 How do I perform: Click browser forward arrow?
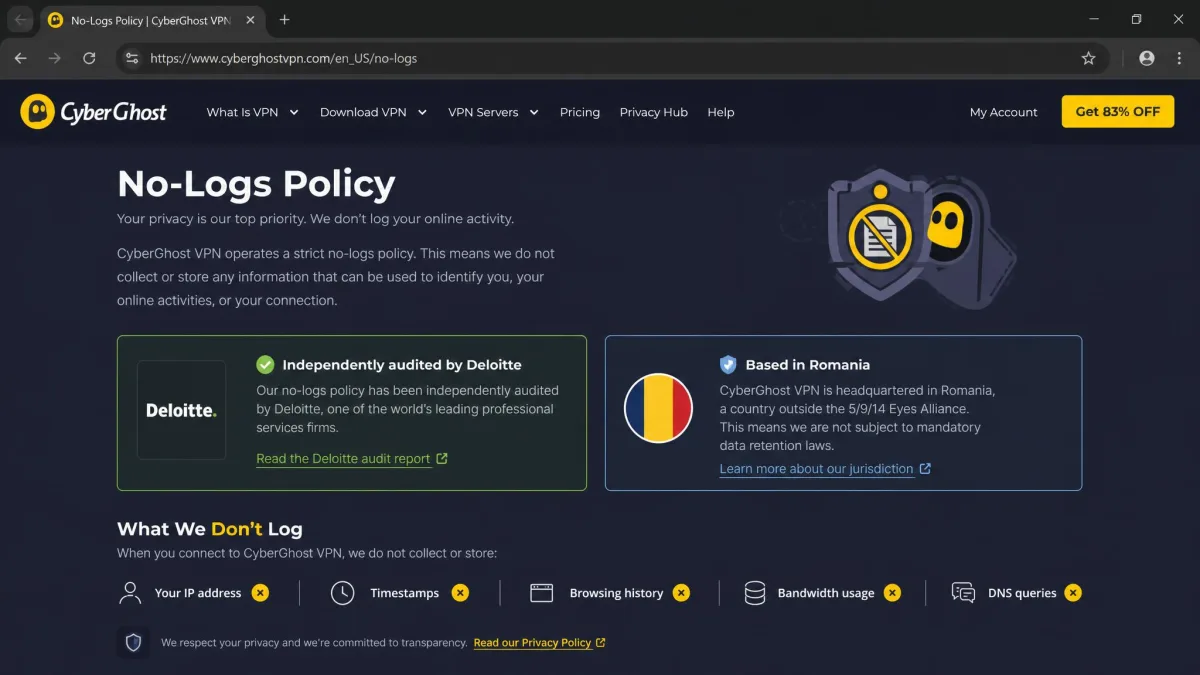point(55,58)
